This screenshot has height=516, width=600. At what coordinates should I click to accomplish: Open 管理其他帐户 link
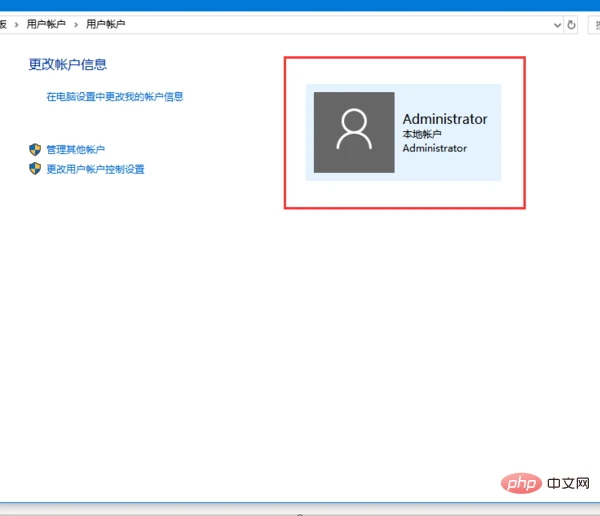tap(75, 149)
